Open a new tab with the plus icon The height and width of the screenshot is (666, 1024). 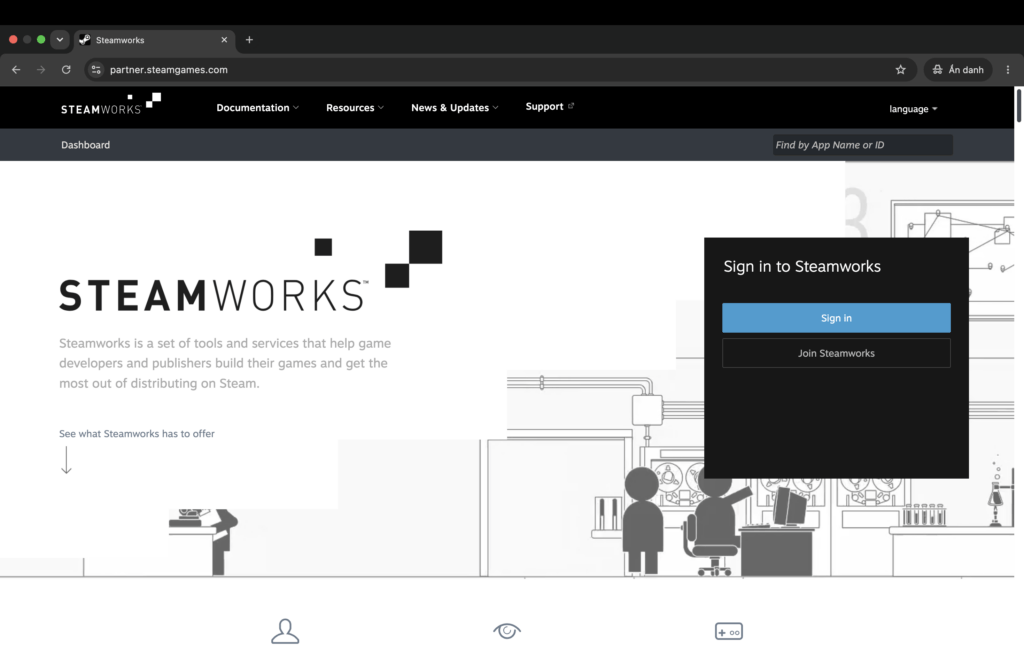pyautogui.click(x=249, y=40)
